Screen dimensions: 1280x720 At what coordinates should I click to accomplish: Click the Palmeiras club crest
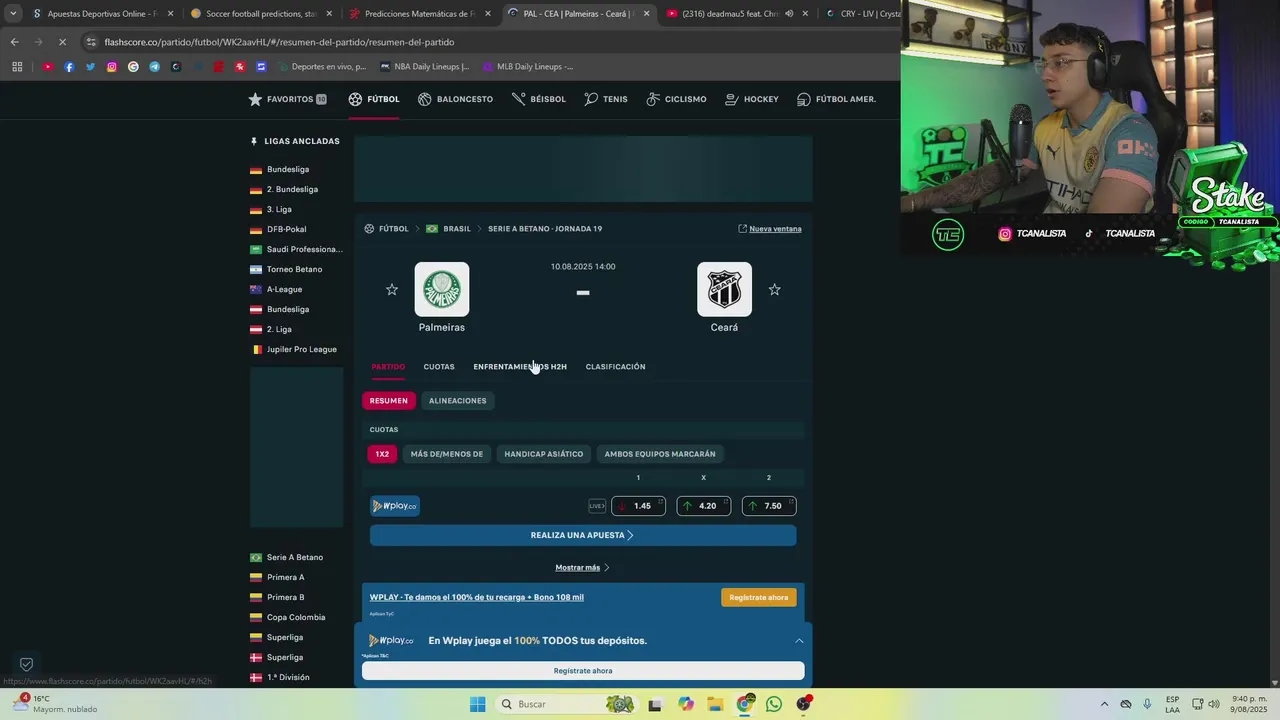pyautogui.click(x=442, y=289)
